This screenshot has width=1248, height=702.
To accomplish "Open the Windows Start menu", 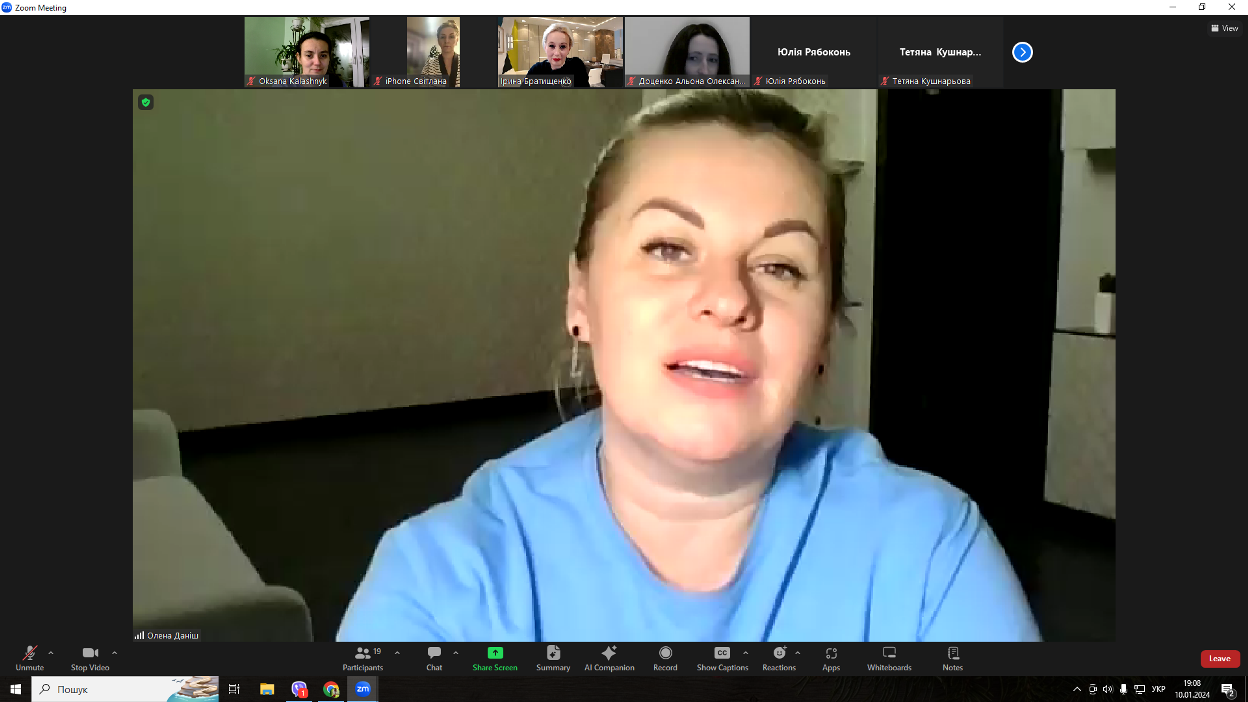I will pos(15,689).
